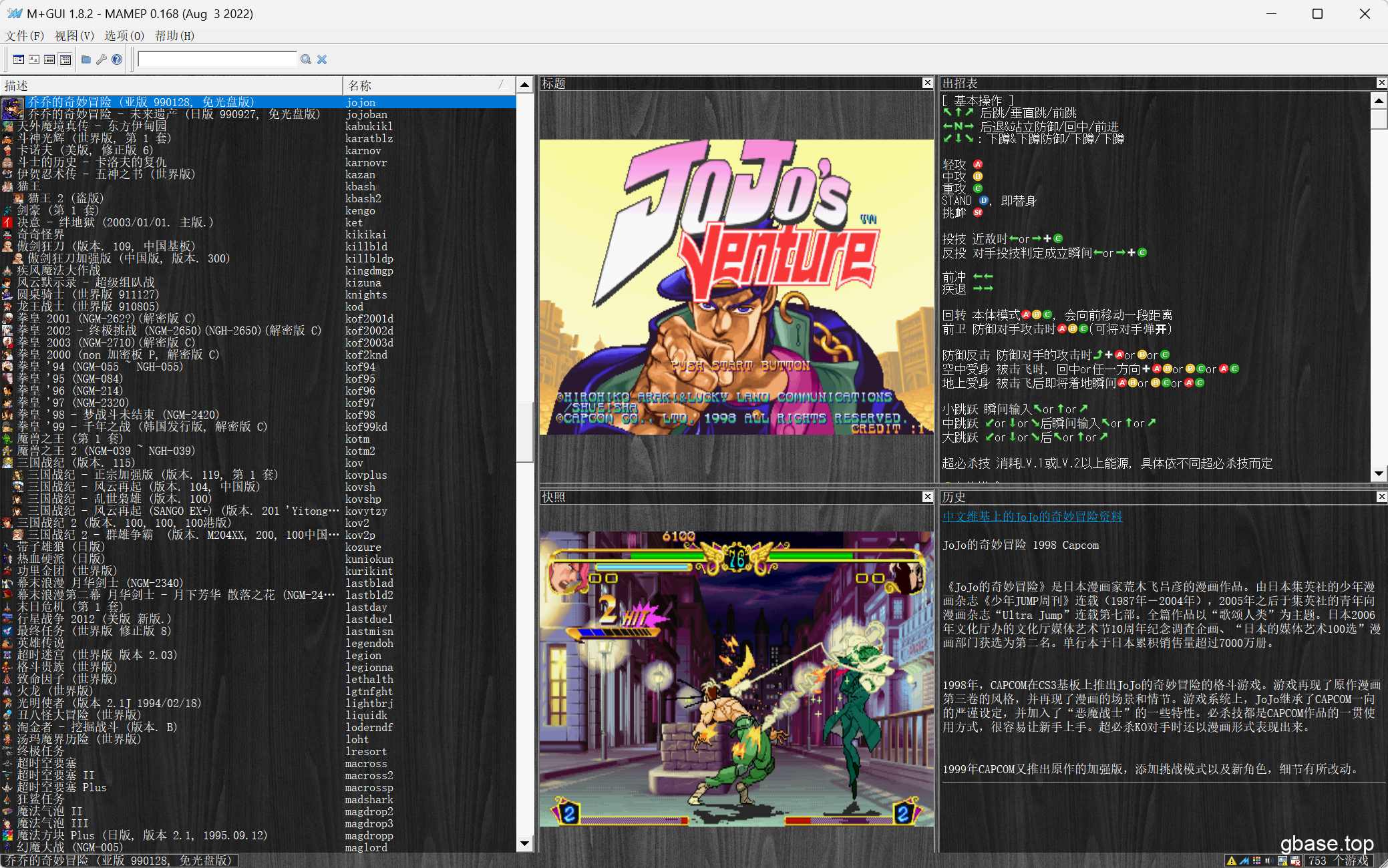This screenshot has height=868, width=1388.
Task: Open the 中文维基上的JoJo的奇妙冒险资料 link
Action: [1033, 517]
